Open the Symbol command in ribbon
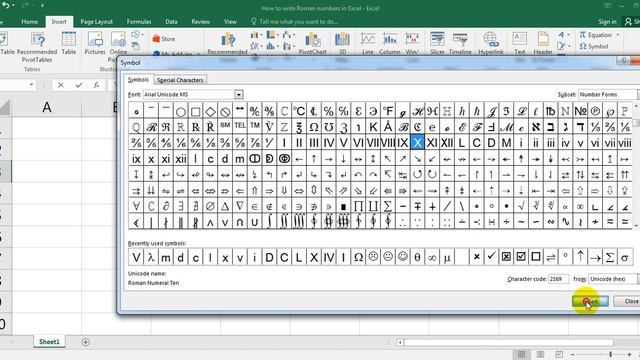 (x=594, y=46)
